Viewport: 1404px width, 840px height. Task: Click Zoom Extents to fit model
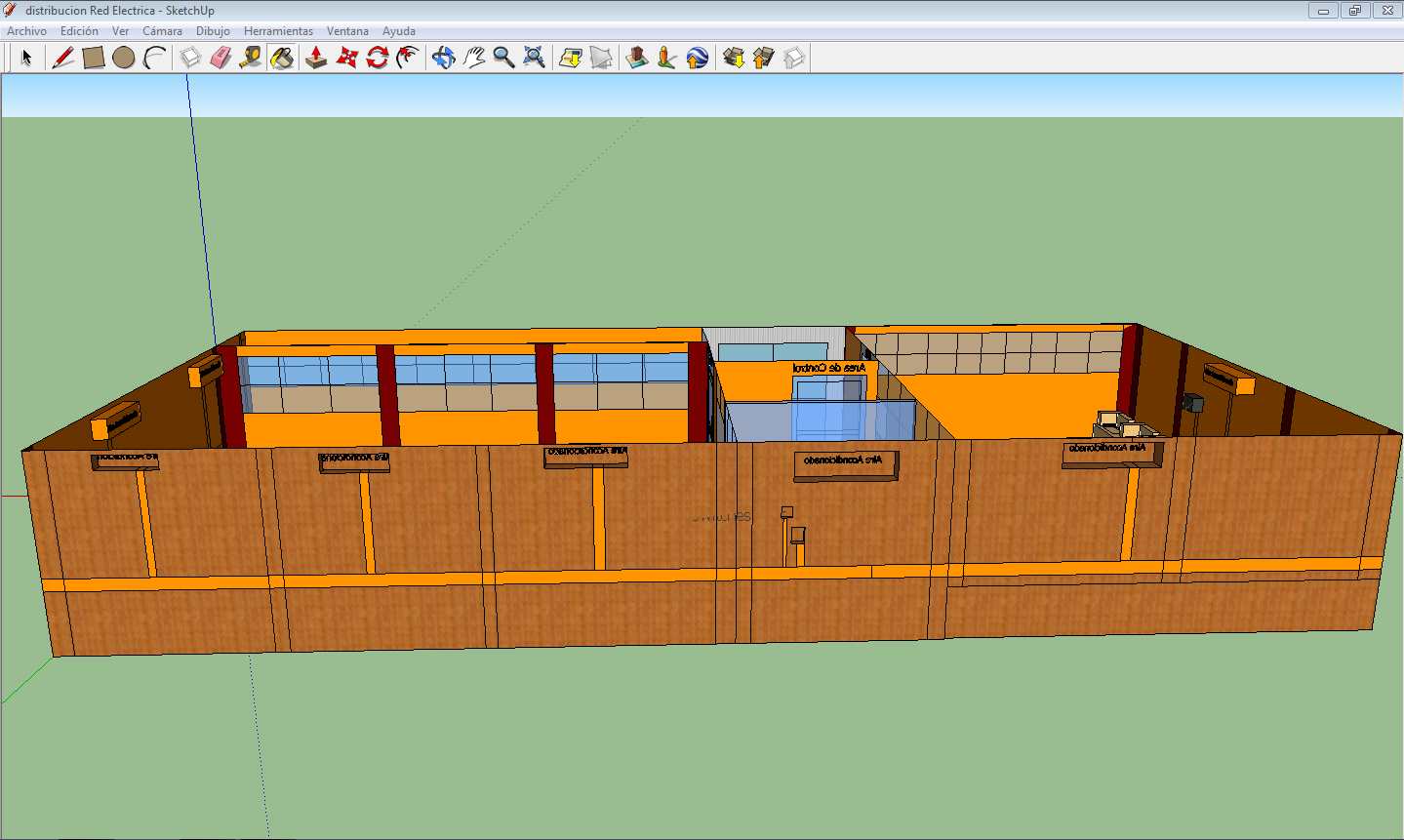[x=535, y=57]
